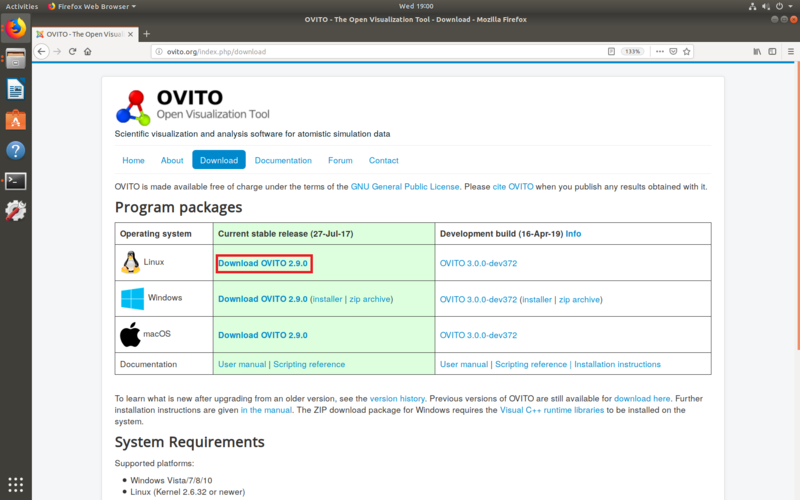
Task: Open the page actions three-dot menu
Action: point(660,52)
